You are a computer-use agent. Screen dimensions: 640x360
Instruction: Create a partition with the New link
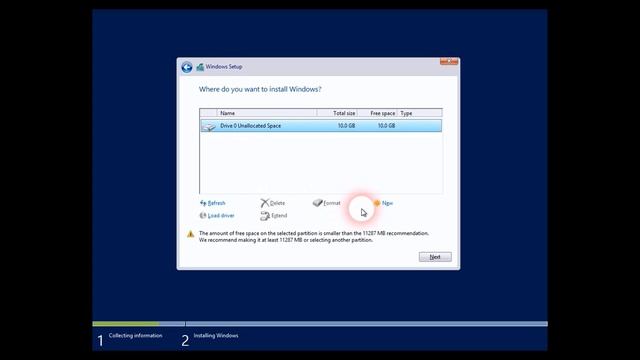[x=387, y=203]
